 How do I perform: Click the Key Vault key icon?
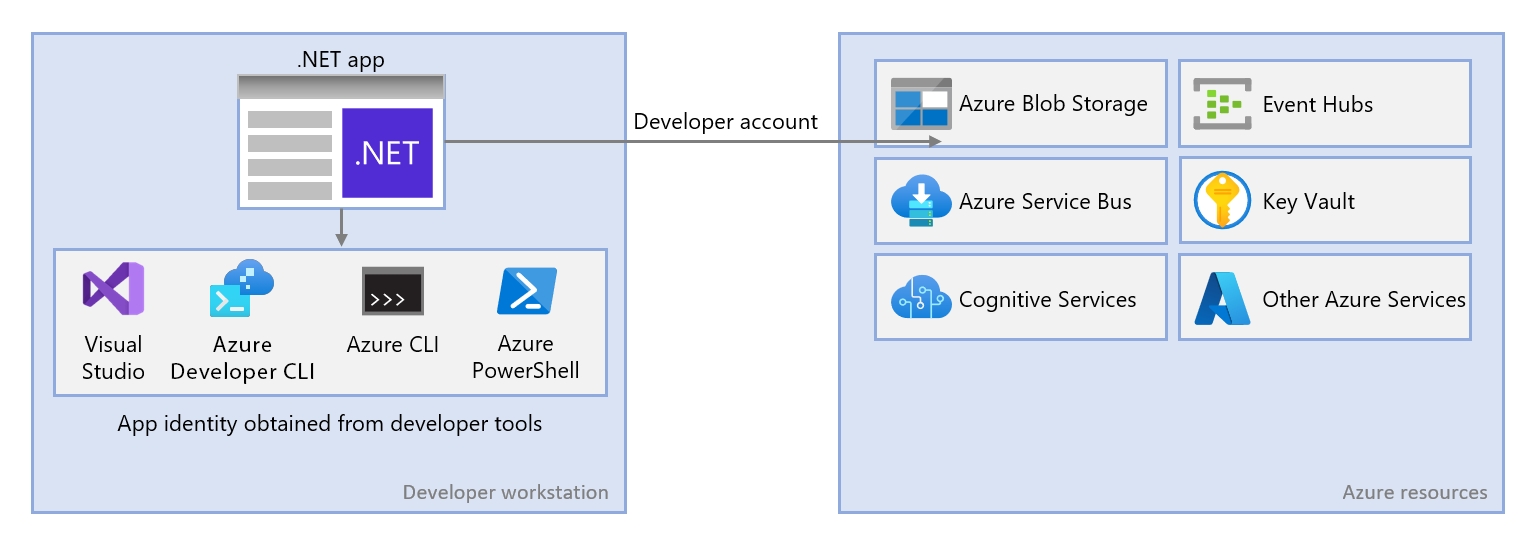coord(1224,202)
